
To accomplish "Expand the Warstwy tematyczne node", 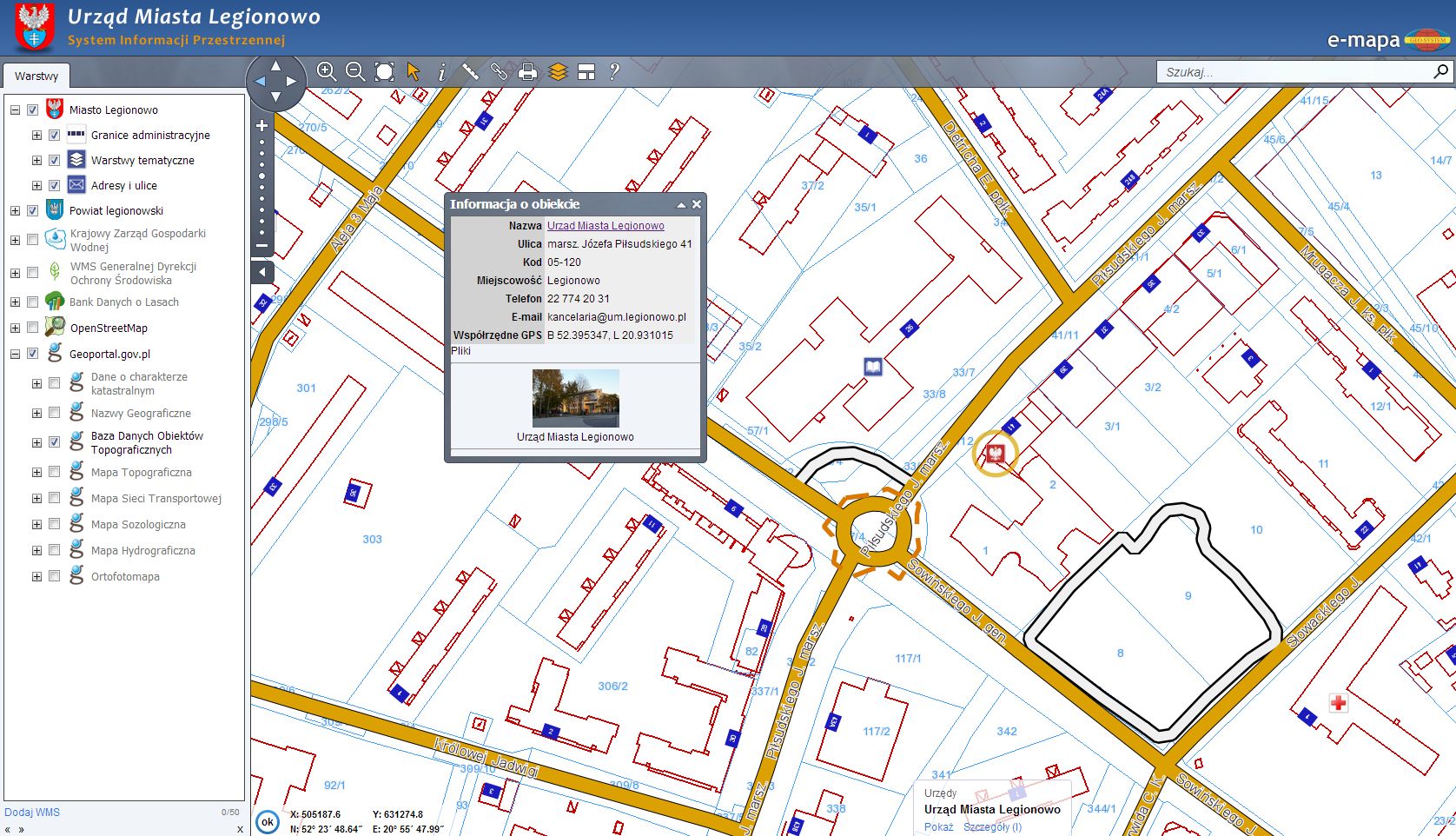I will click(x=36, y=161).
